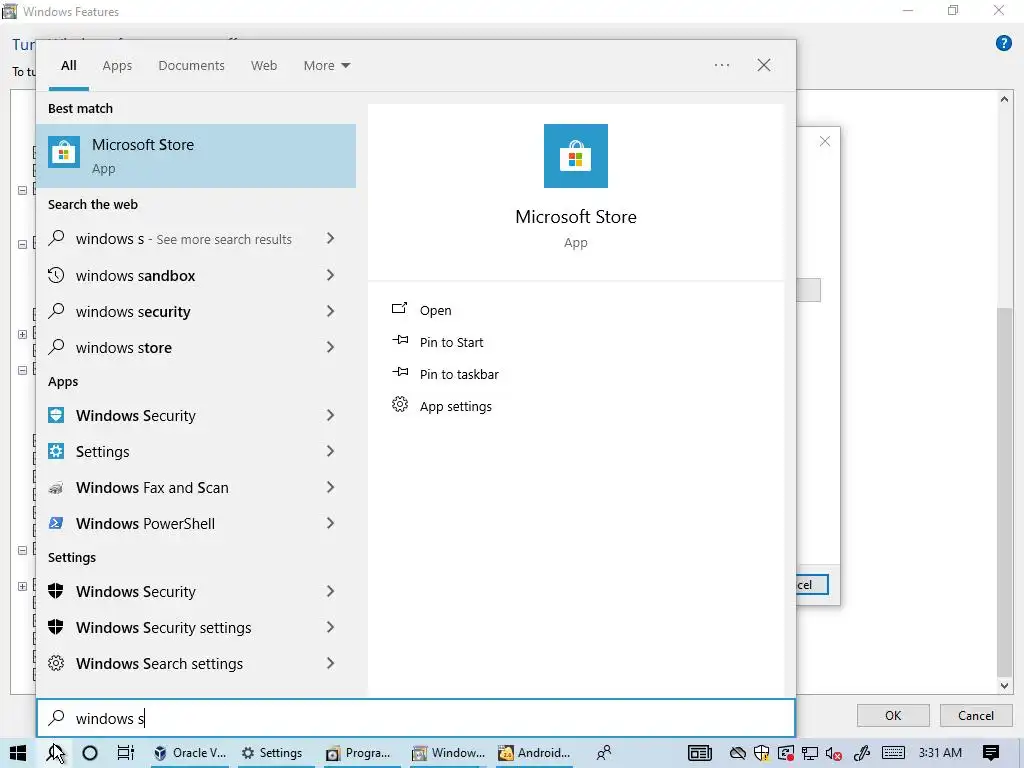Close the search panel with X
This screenshot has height=768, width=1024.
click(x=763, y=65)
